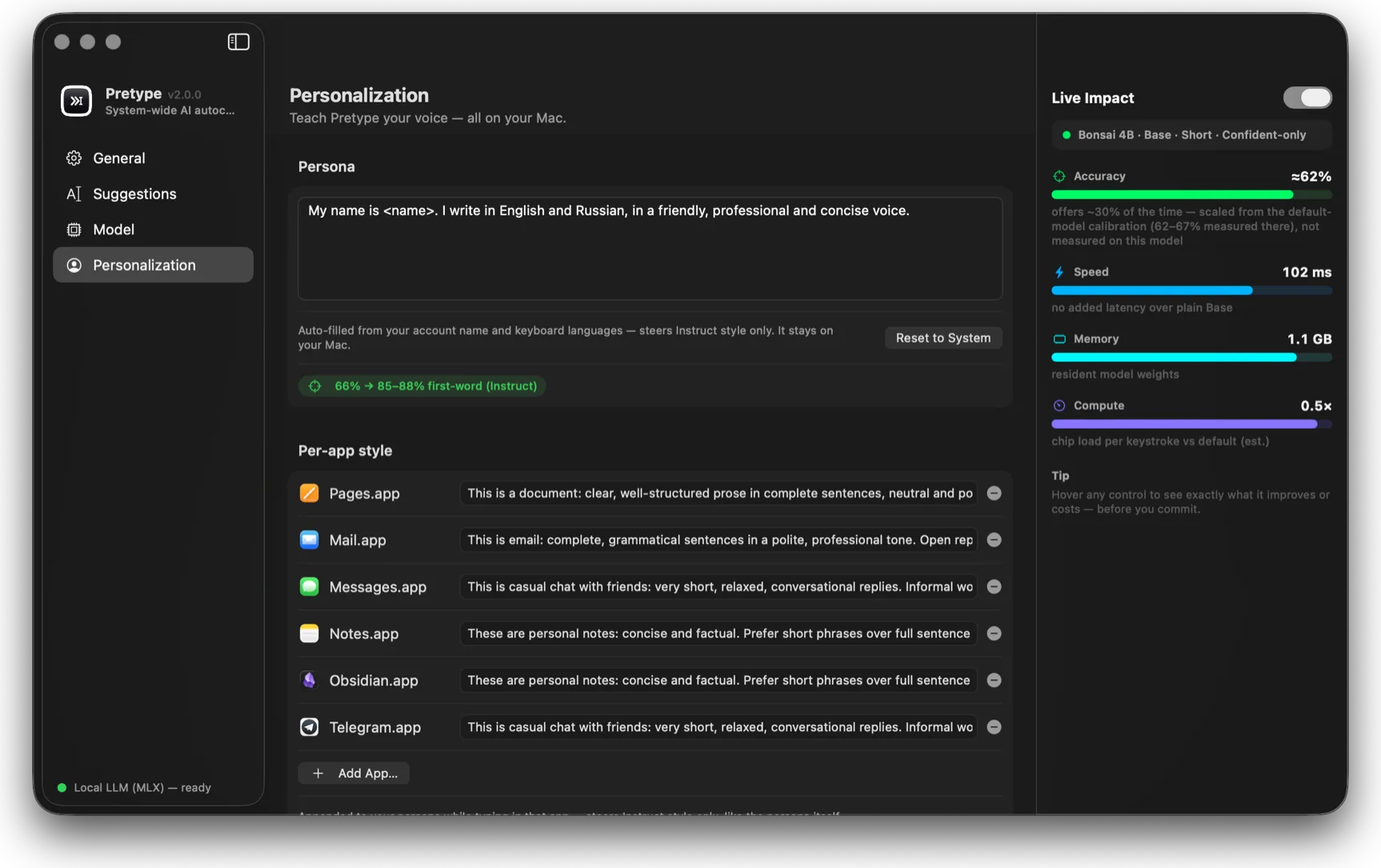Viewport: 1381px width, 868px height.
Task: Click the Compute clock icon
Action: pyautogui.click(x=1059, y=406)
